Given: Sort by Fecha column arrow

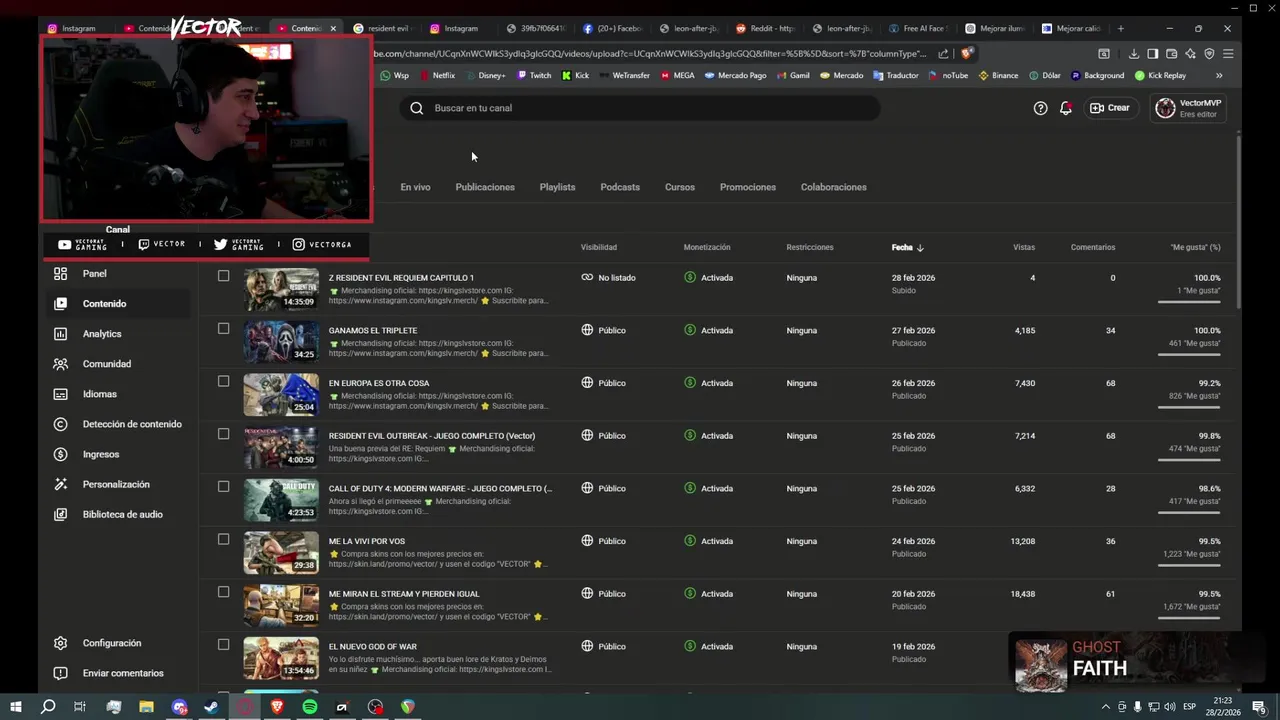Looking at the screenshot, I should tap(920, 247).
